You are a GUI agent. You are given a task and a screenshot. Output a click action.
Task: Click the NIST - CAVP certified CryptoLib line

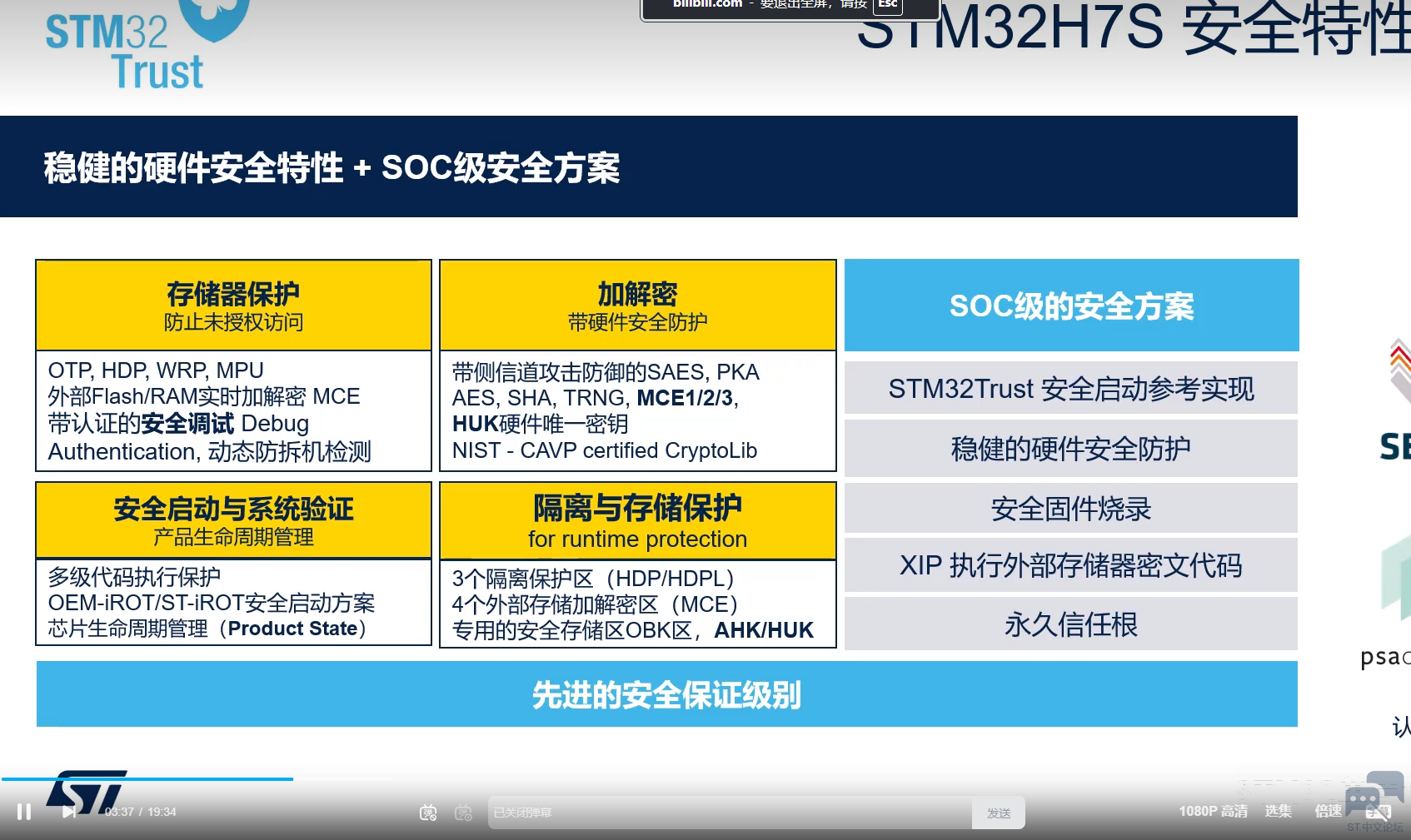[x=605, y=450]
